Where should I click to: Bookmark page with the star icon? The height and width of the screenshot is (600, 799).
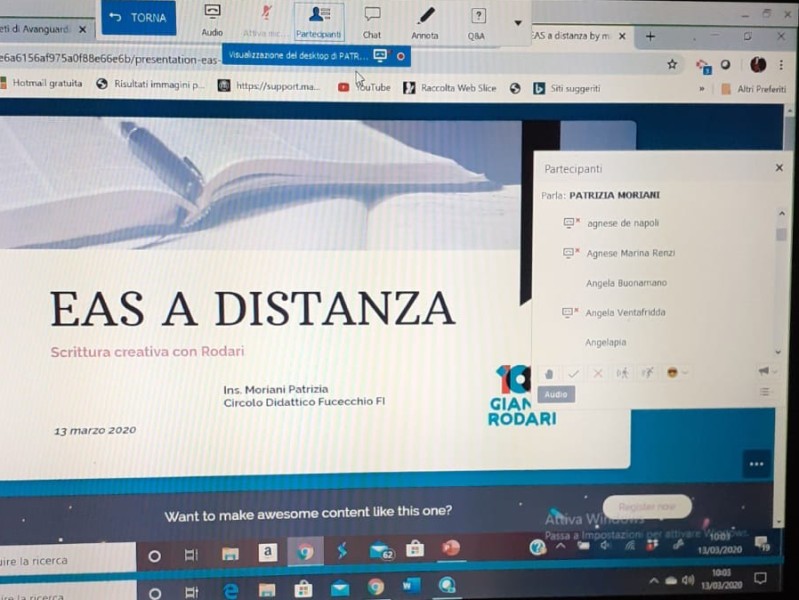pos(672,64)
